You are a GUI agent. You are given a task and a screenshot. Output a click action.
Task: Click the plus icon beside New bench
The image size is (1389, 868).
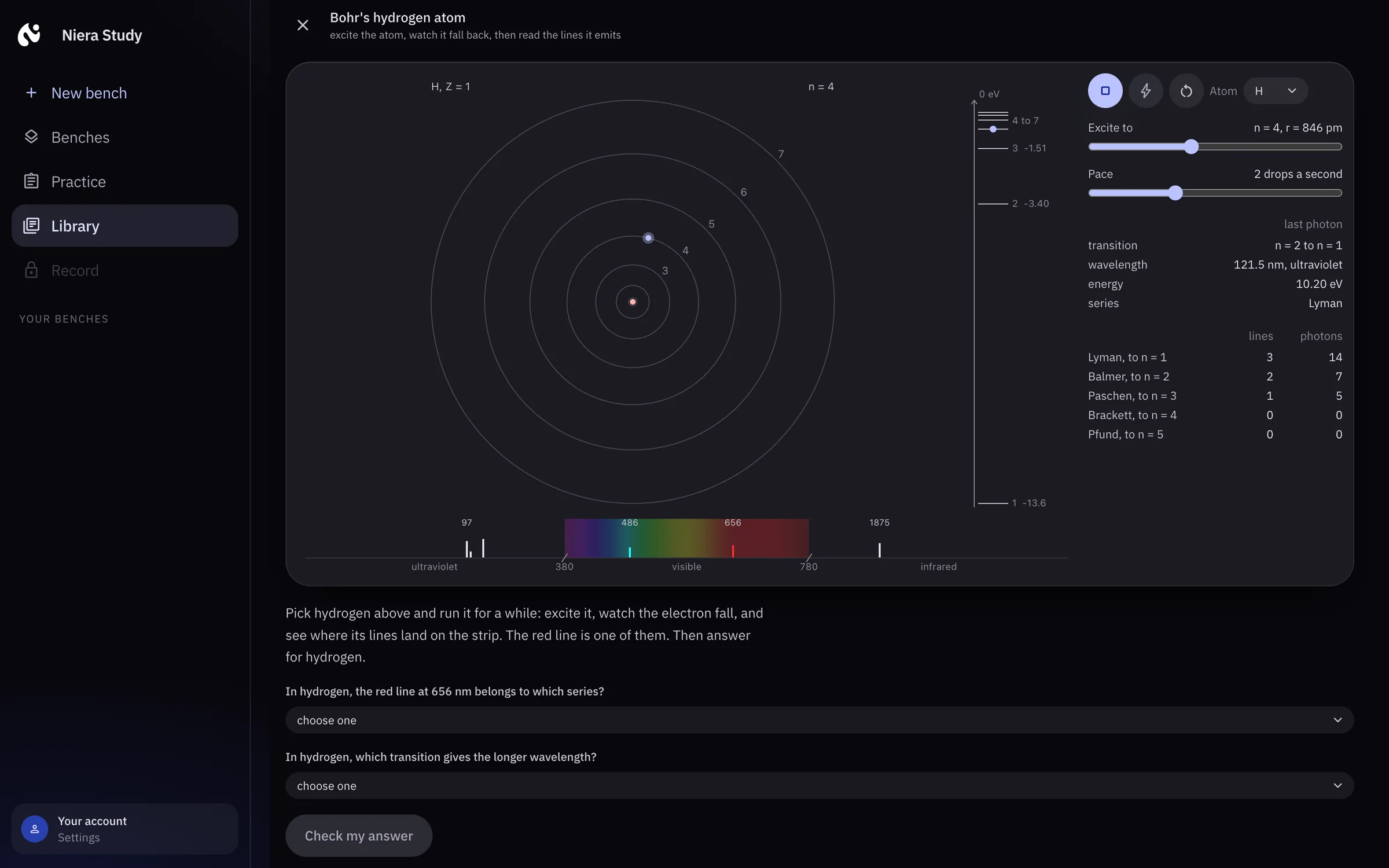click(x=31, y=93)
